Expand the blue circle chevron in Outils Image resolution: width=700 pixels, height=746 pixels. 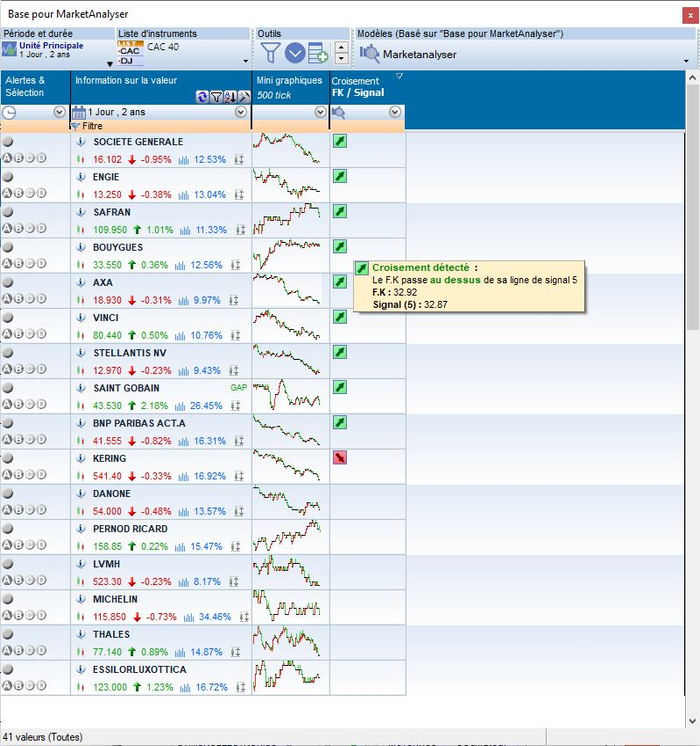295,53
